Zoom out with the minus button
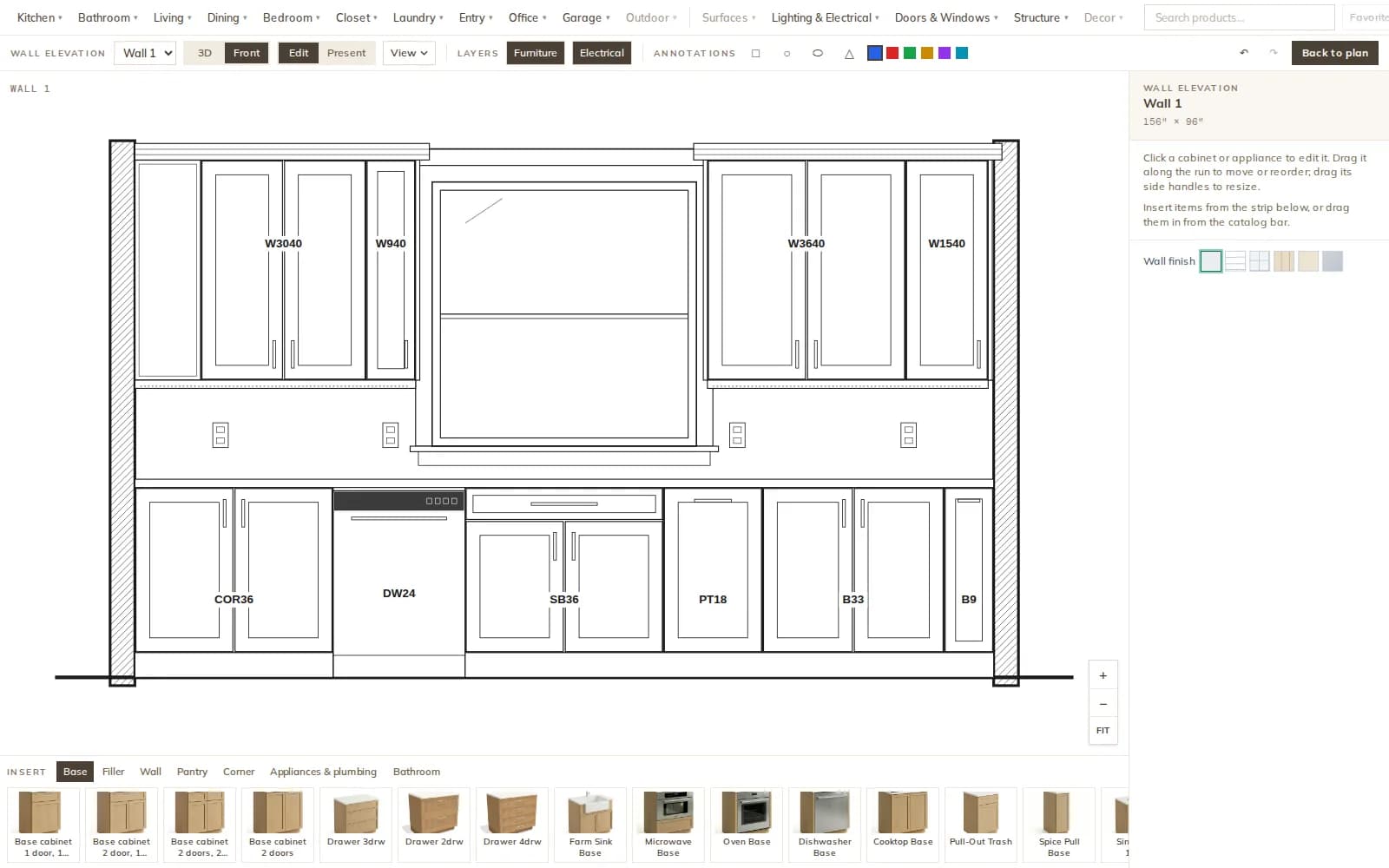Screen dimensions: 1389x868 pyautogui.click(x=1103, y=703)
